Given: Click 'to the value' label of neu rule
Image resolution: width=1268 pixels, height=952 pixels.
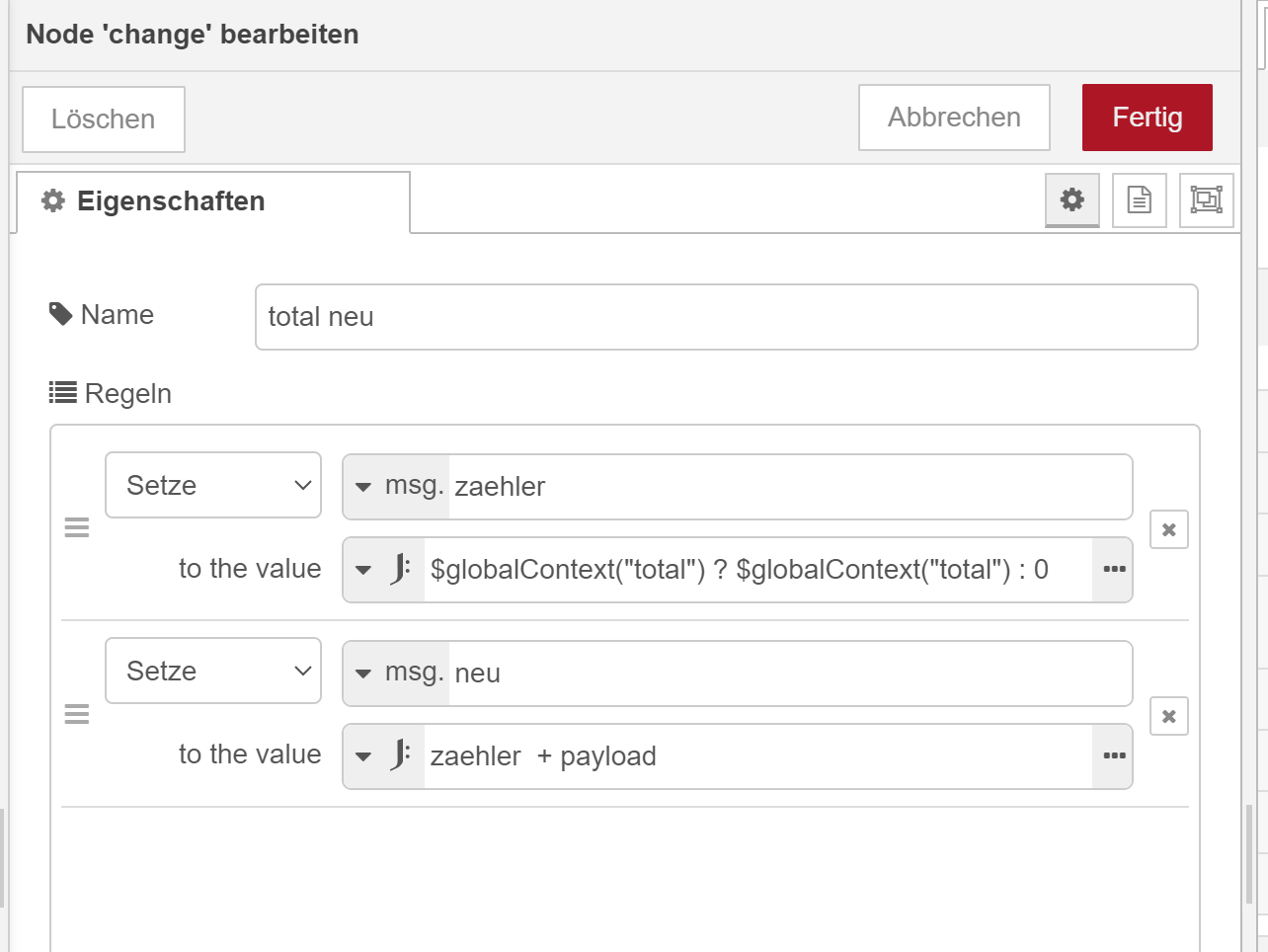Looking at the screenshot, I should pos(250,754).
